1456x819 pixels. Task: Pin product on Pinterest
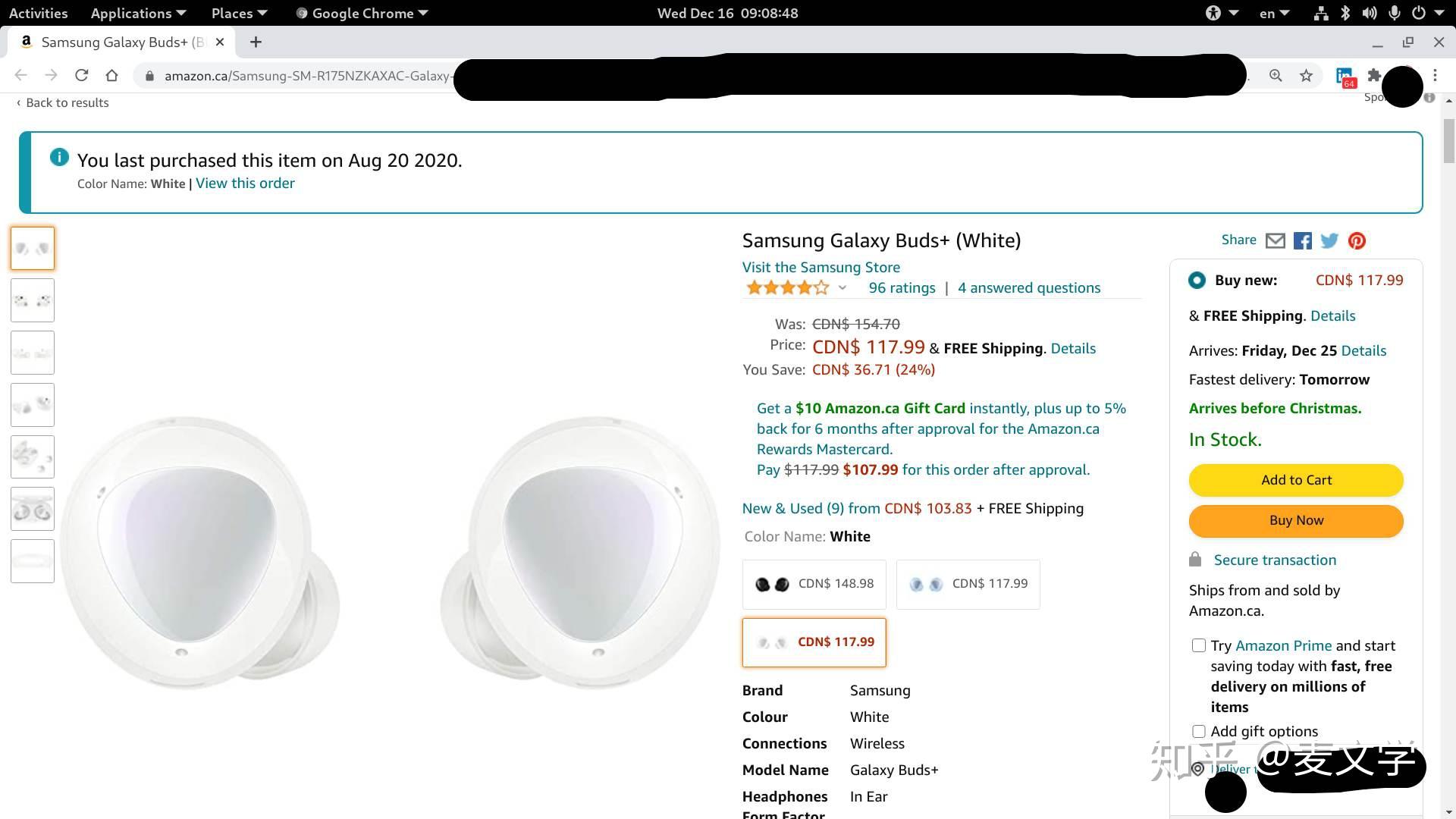[x=1357, y=241]
